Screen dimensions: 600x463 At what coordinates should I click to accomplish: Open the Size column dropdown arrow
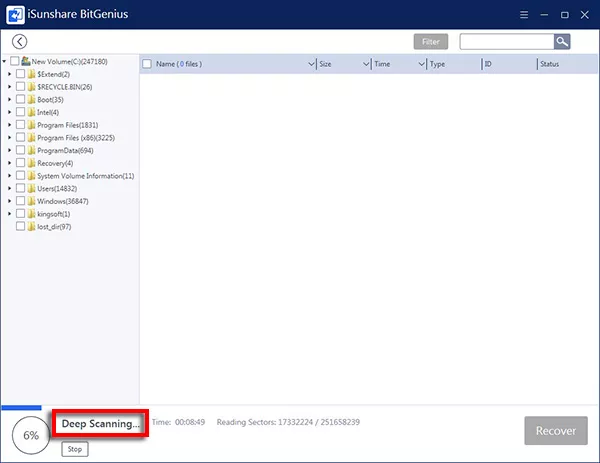pyautogui.click(x=366, y=64)
